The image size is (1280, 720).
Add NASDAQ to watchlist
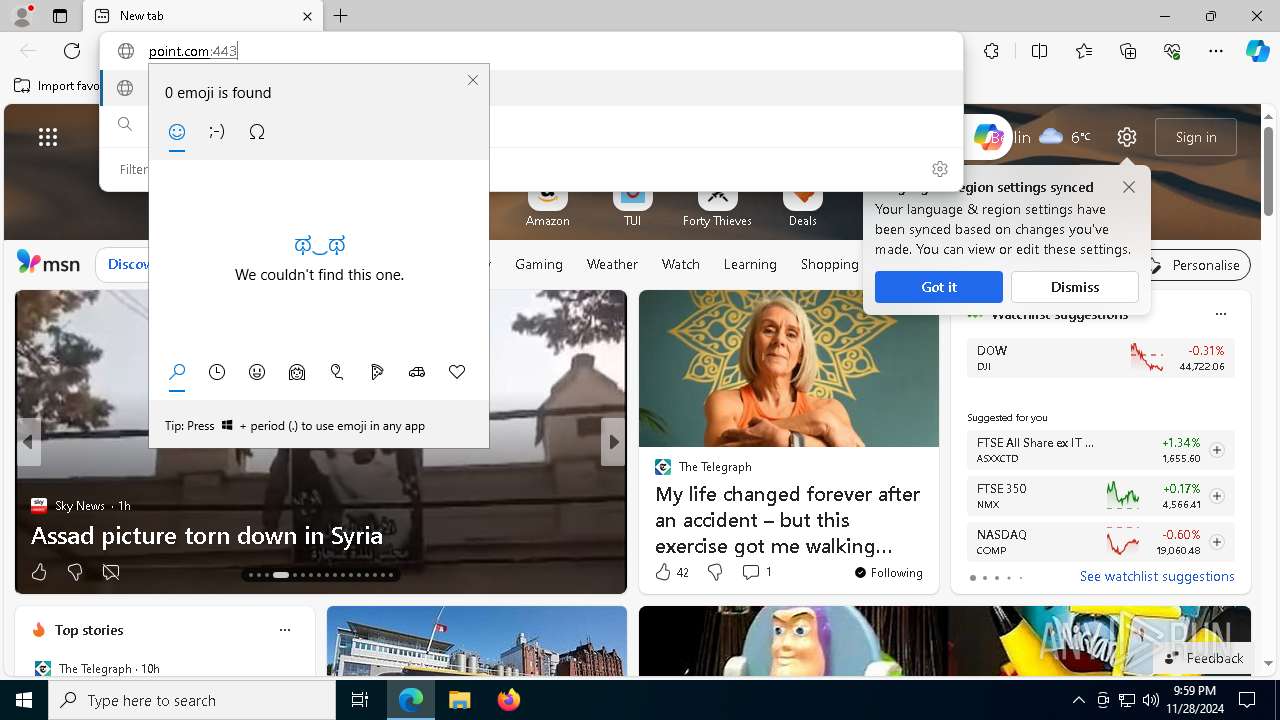click(1217, 542)
